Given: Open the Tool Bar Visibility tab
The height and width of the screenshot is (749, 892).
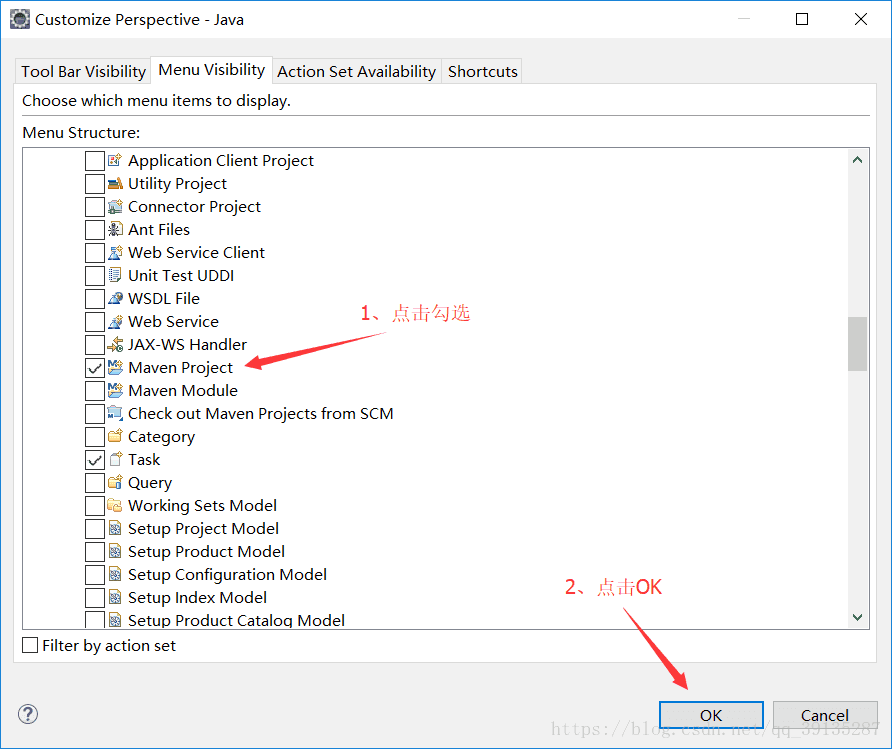Looking at the screenshot, I should [84, 72].
